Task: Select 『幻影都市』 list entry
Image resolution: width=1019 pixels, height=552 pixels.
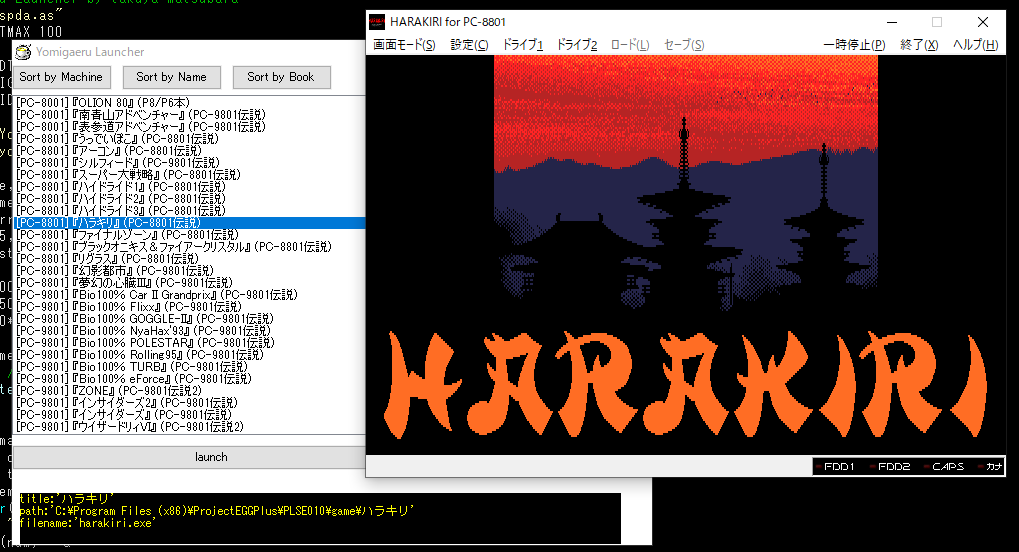Action: click(x=189, y=271)
